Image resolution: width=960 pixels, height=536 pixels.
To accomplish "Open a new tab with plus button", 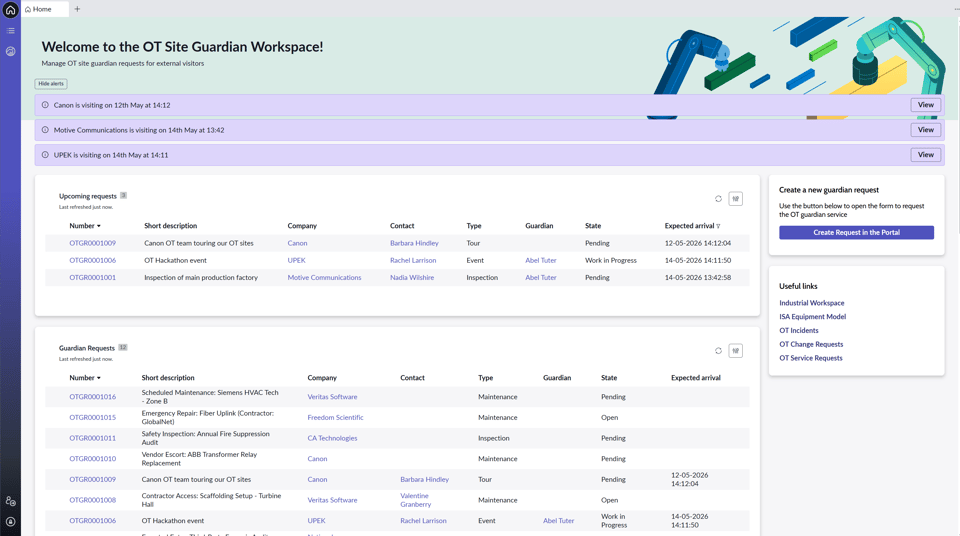I will 77,9.
